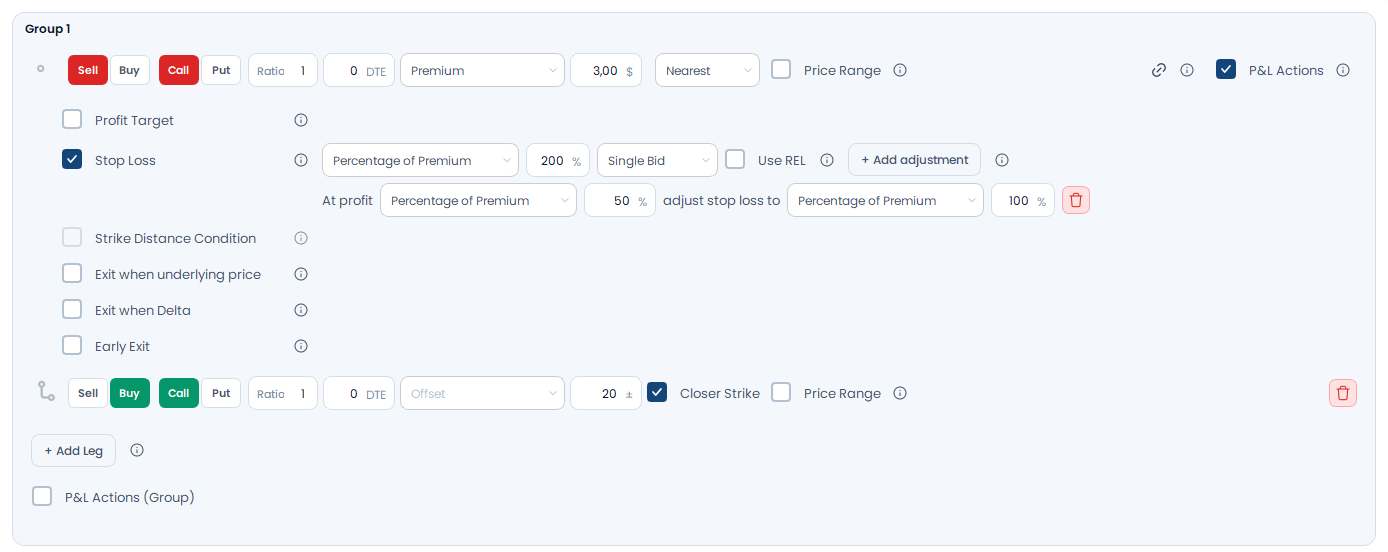Uncheck the P&L Actions checkbox
This screenshot has height=552, width=1388.
pyautogui.click(x=1226, y=69)
